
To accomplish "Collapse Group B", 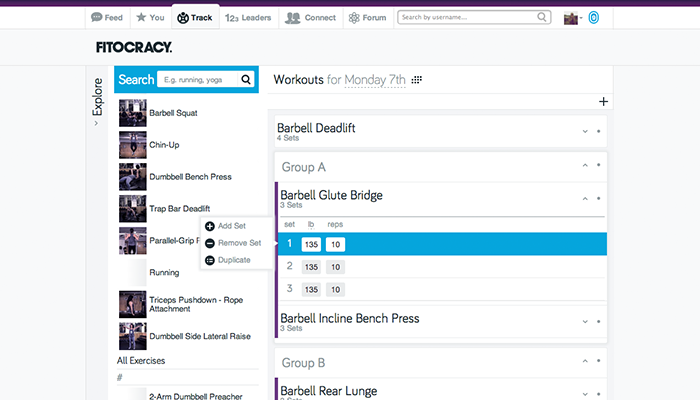I will coord(585,361).
